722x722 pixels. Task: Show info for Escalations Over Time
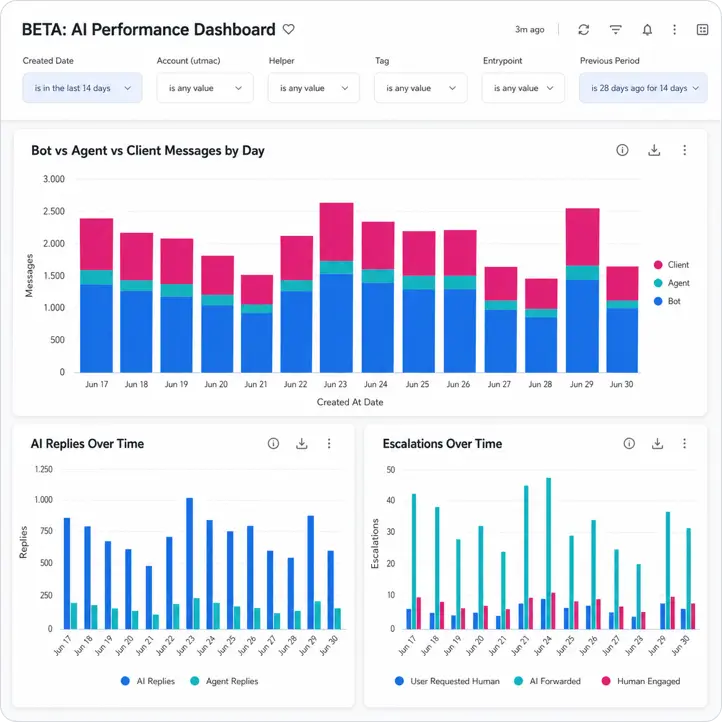tap(629, 443)
